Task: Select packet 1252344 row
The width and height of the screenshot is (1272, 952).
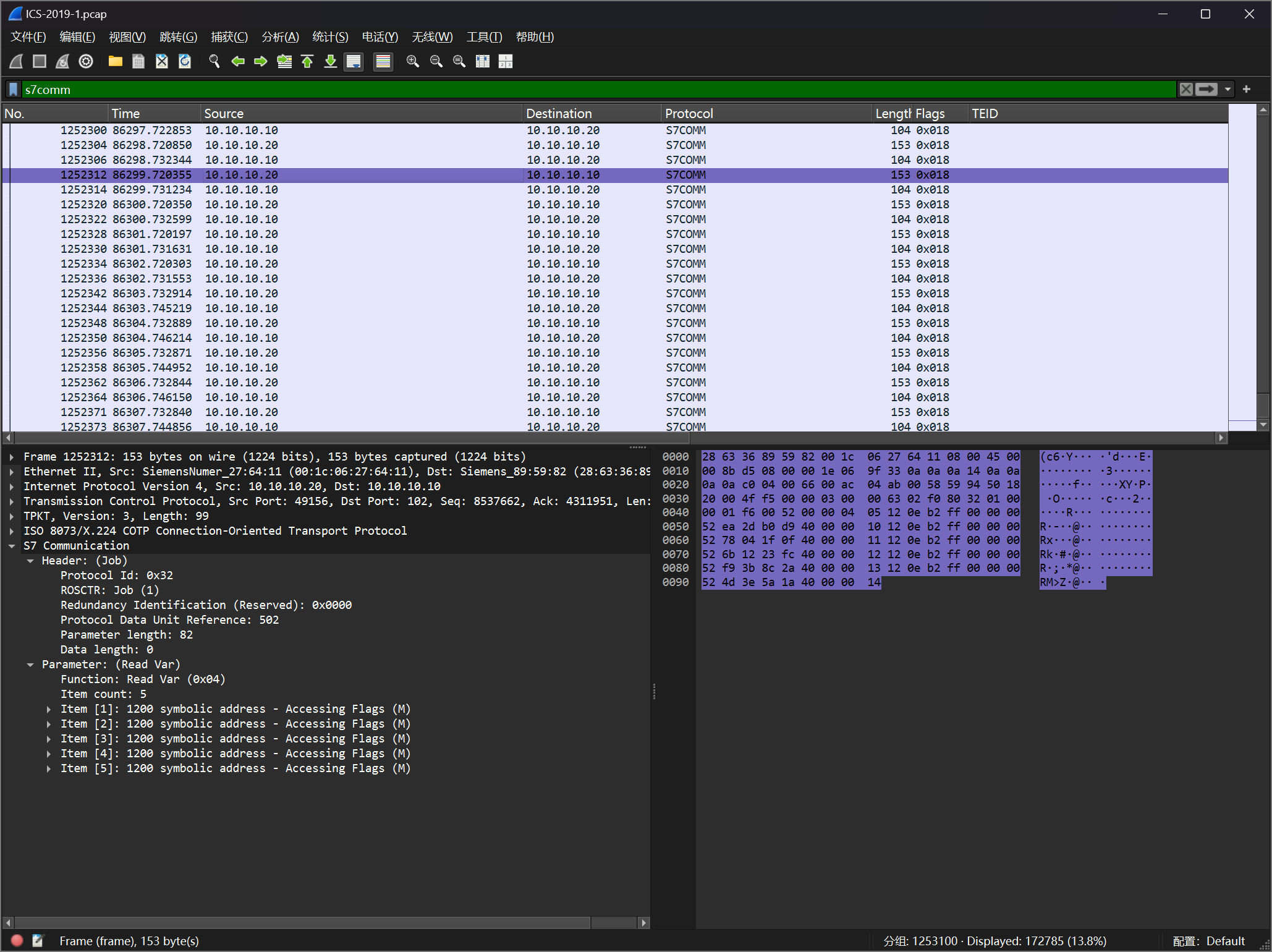Action: pyautogui.click(x=615, y=308)
